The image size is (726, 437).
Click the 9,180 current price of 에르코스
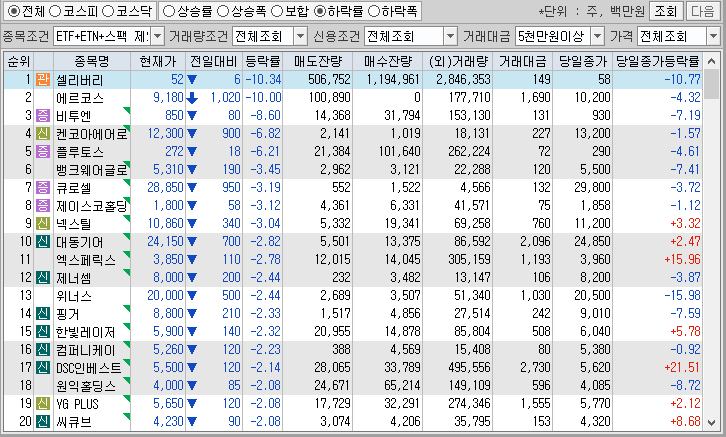[169, 98]
